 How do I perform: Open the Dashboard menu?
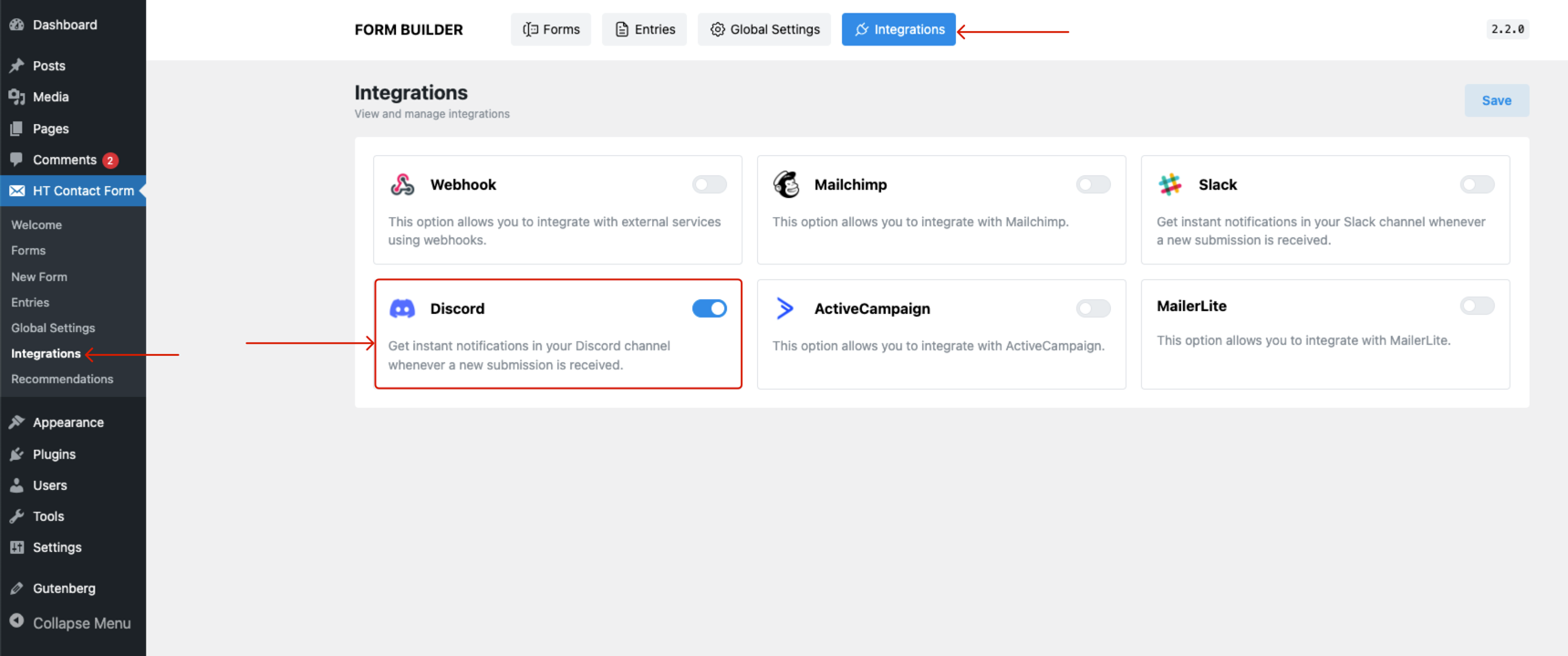(x=65, y=25)
